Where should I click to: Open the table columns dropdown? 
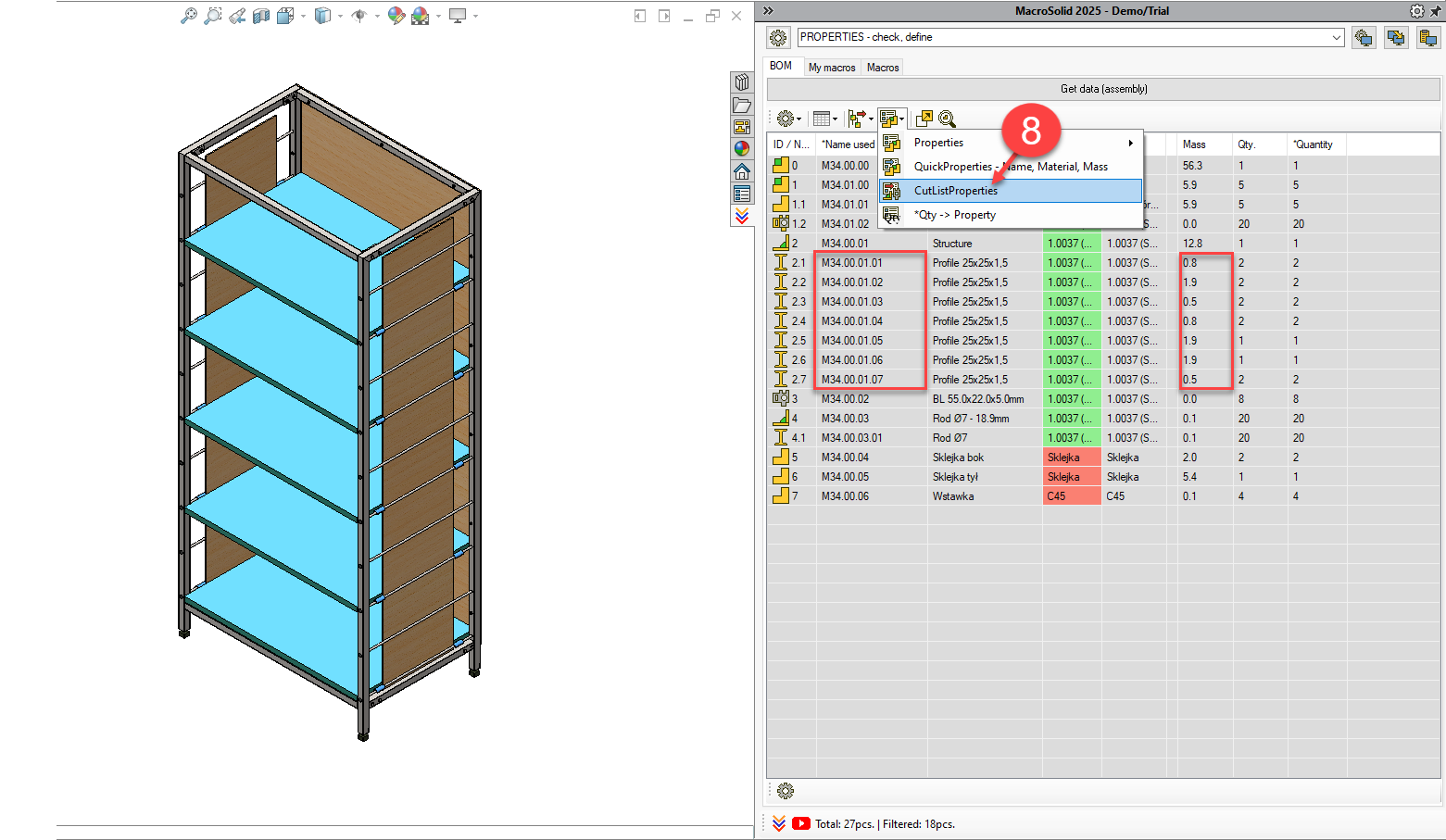click(x=824, y=119)
